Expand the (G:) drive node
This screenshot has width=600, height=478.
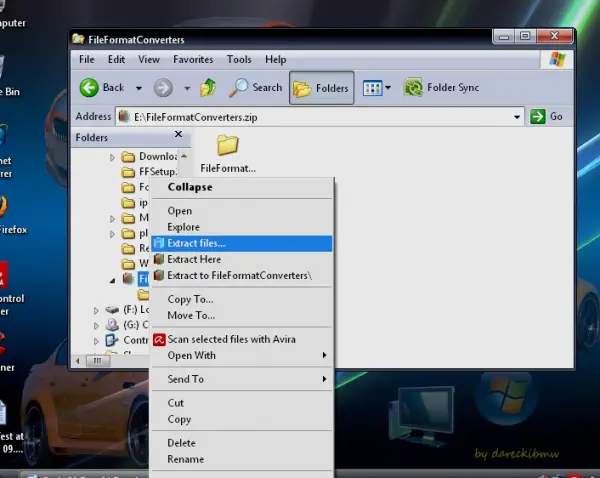(x=96, y=326)
